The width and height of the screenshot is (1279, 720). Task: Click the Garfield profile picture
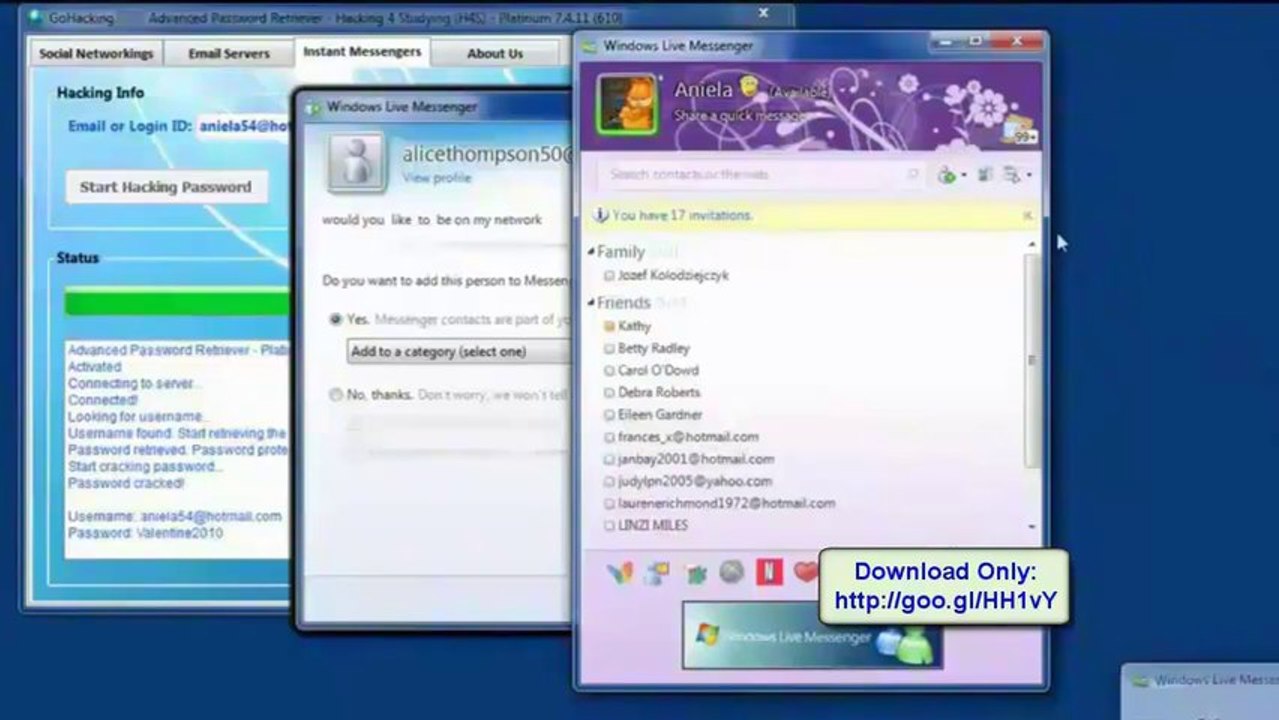pyautogui.click(x=627, y=105)
